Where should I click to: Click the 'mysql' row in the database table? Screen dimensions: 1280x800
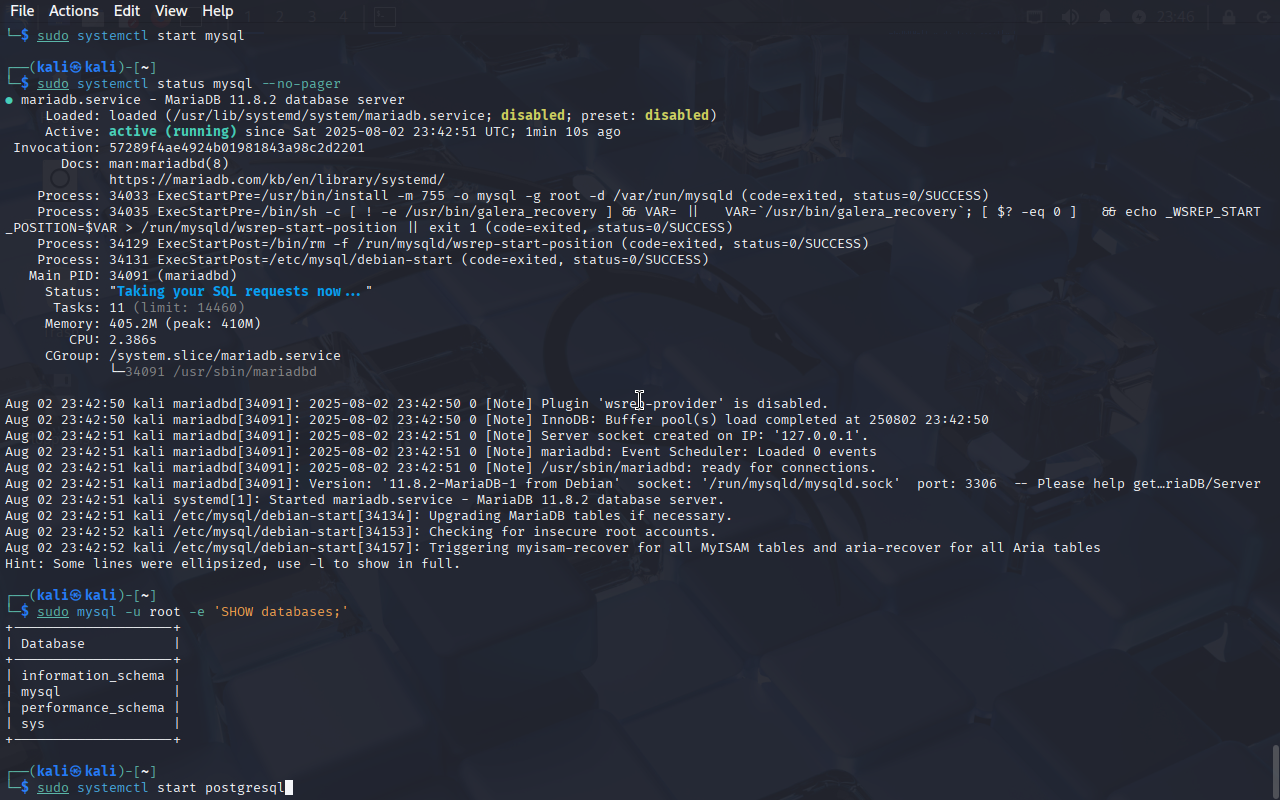coord(41,692)
